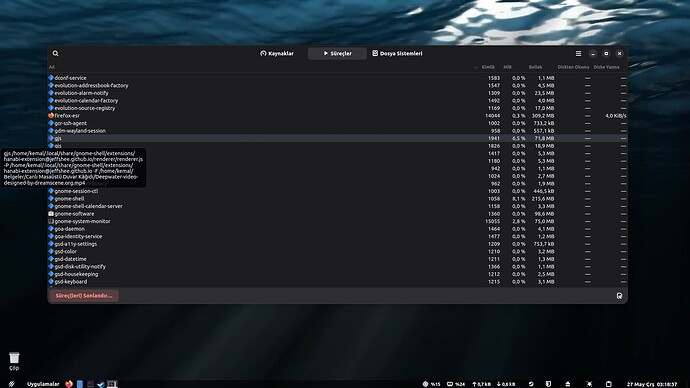Open the terminal icon in the panel
Screen dimensions: 690x388
coord(90,384)
